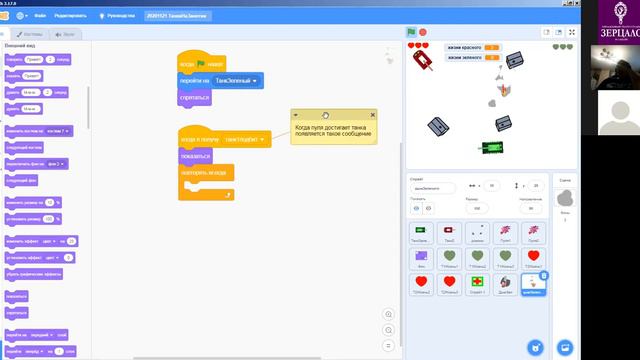This screenshot has width=640, height=360.
Task: Click the Scratch logo in the menu bar
Action: (x=4, y=16)
